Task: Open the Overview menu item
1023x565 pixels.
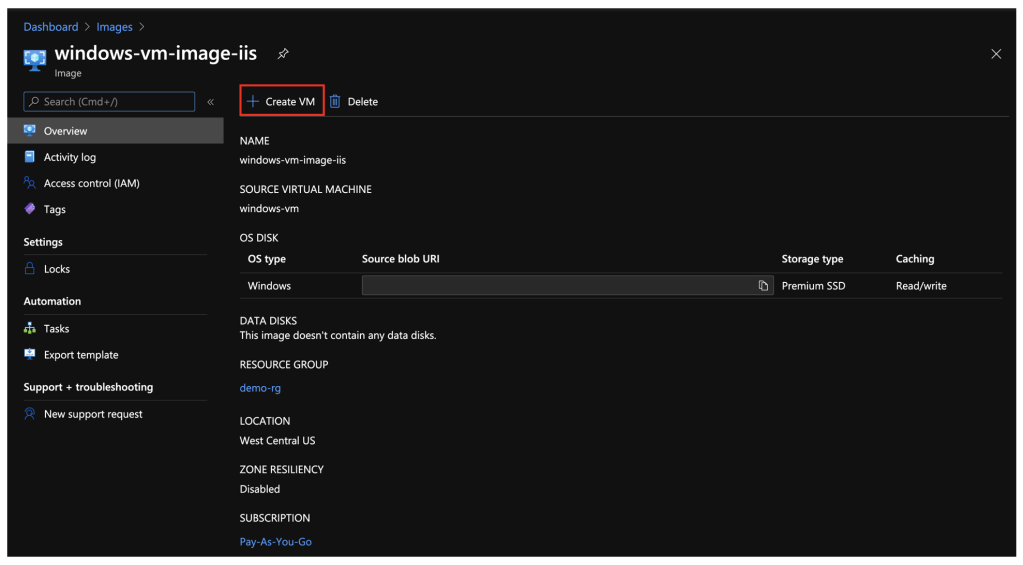Action: tap(65, 131)
